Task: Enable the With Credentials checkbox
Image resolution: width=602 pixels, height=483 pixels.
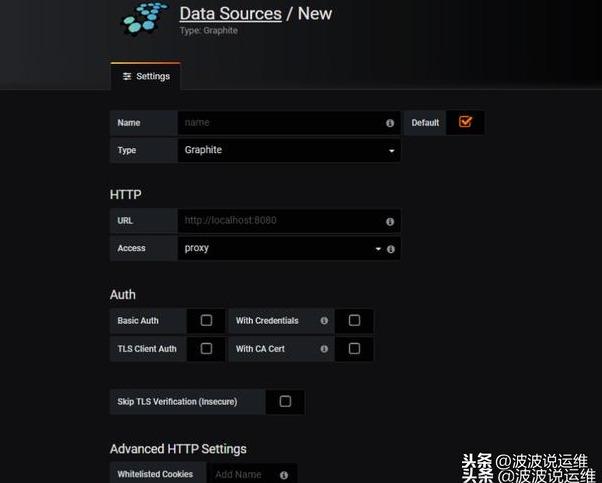Action: tap(354, 320)
